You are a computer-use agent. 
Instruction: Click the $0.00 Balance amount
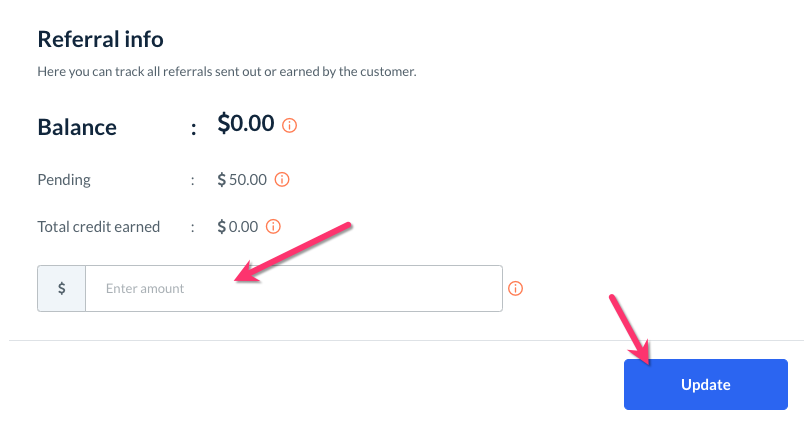[x=245, y=124]
